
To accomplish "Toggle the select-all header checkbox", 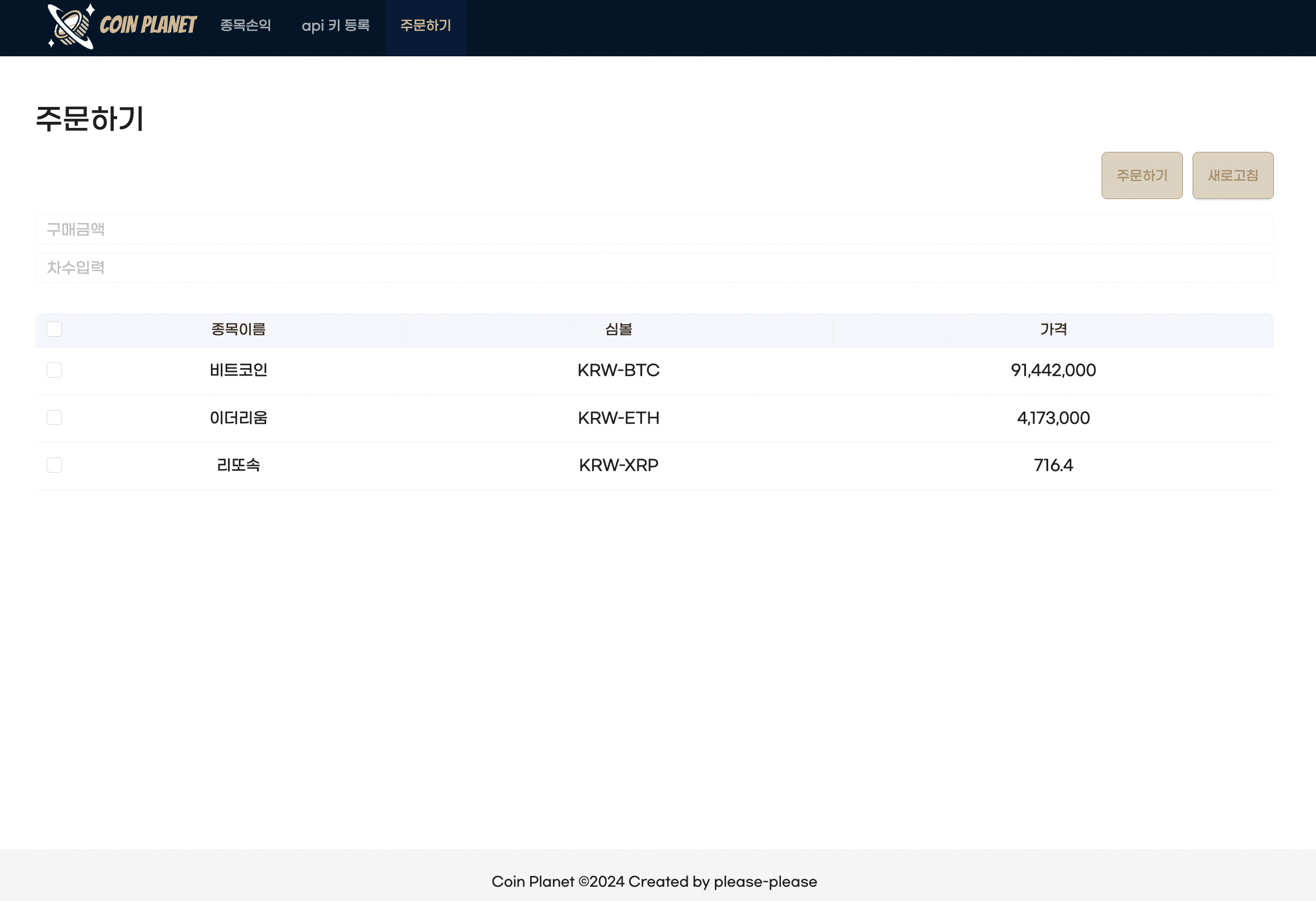I will pyautogui.click(x=55, y=329).
